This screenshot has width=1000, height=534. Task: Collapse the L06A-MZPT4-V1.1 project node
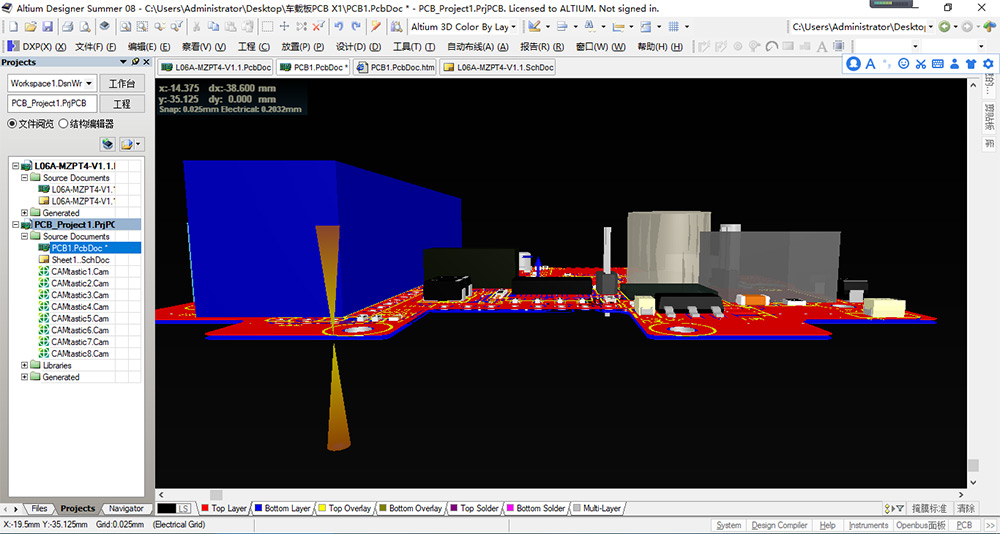16,166
